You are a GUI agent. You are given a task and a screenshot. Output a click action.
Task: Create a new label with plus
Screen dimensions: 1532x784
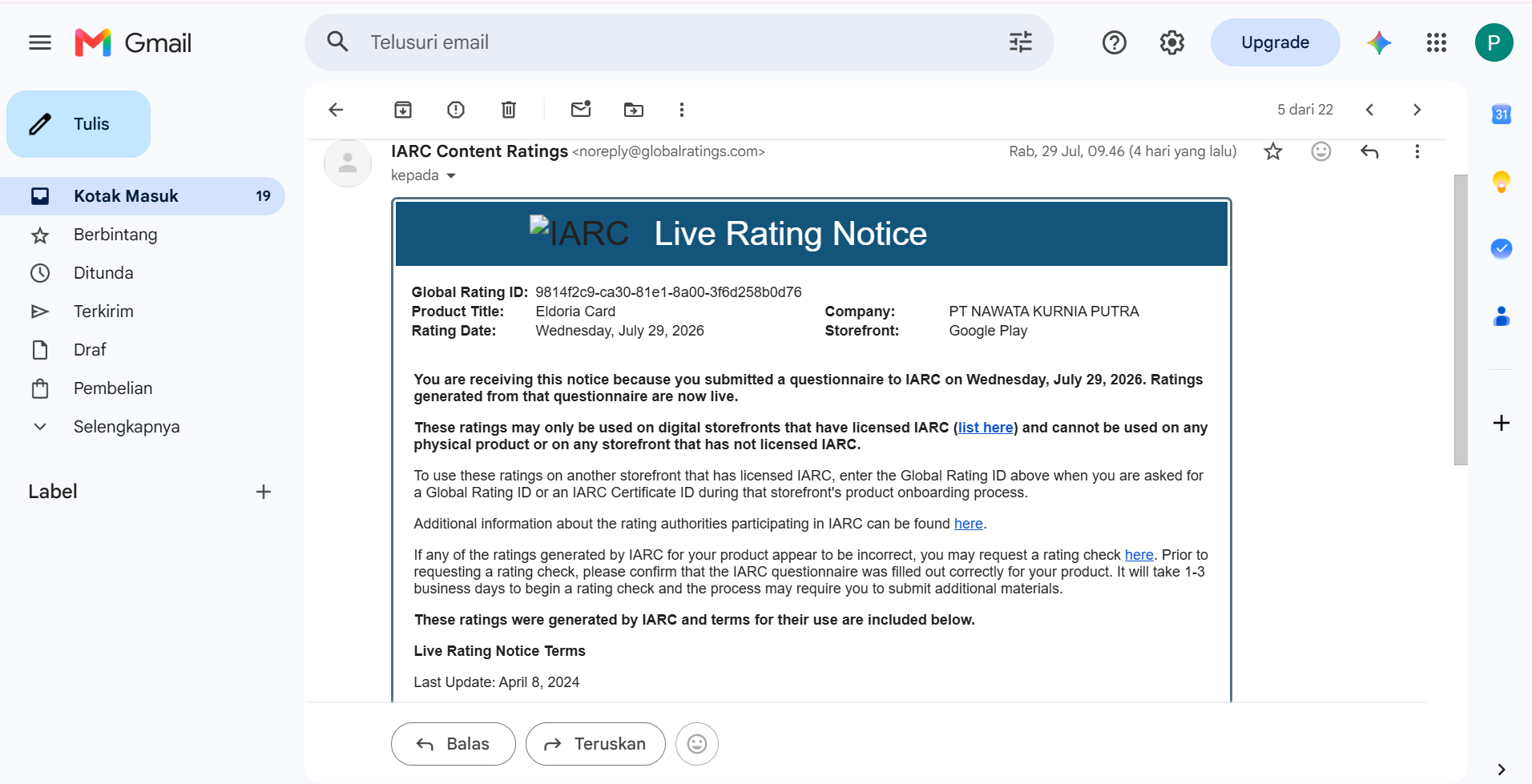point(264,492)
